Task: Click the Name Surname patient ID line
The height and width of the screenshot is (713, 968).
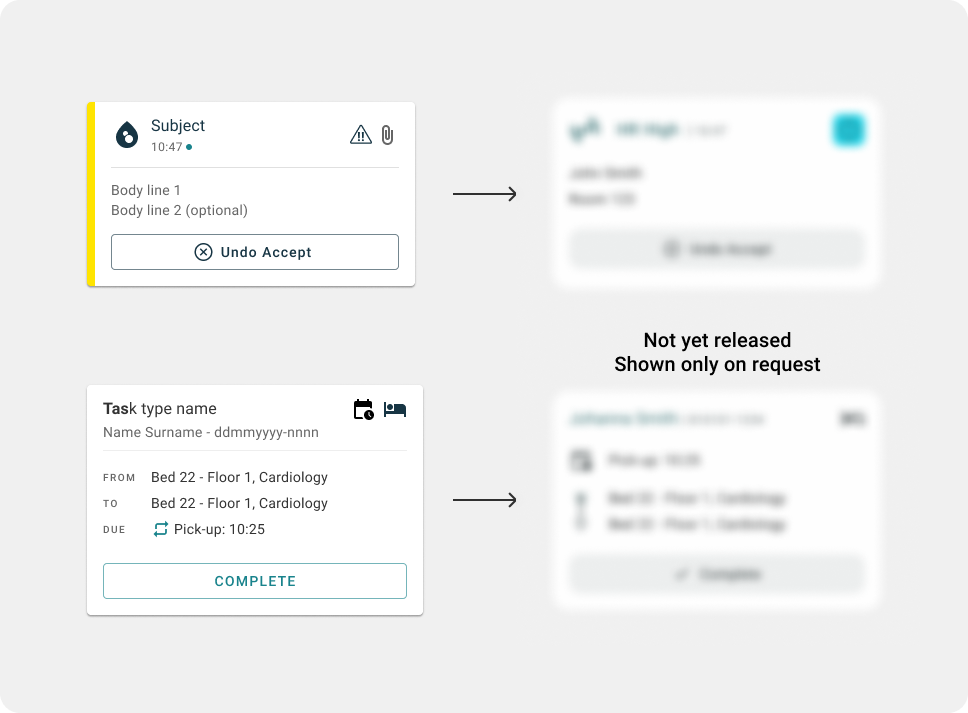Action: pos(211,432)
